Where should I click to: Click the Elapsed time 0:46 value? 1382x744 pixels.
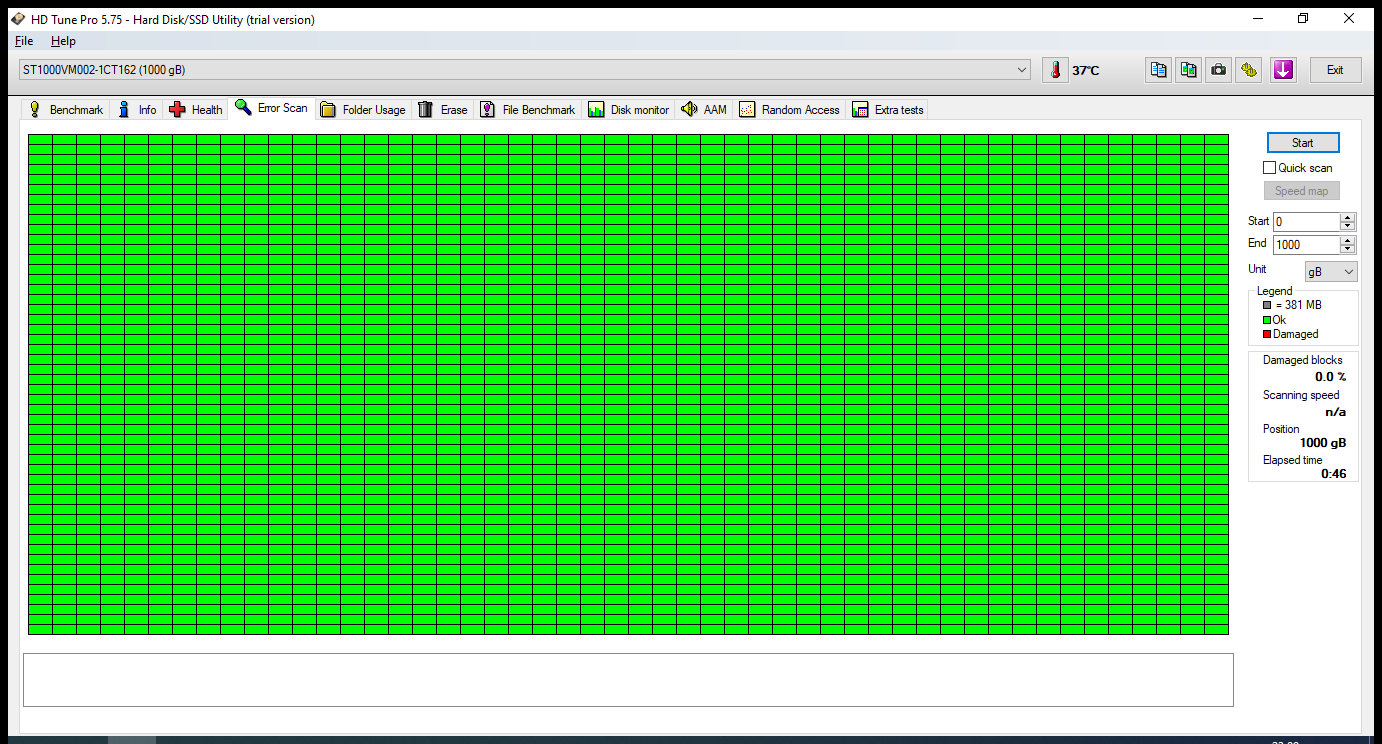coord(1333,474)
